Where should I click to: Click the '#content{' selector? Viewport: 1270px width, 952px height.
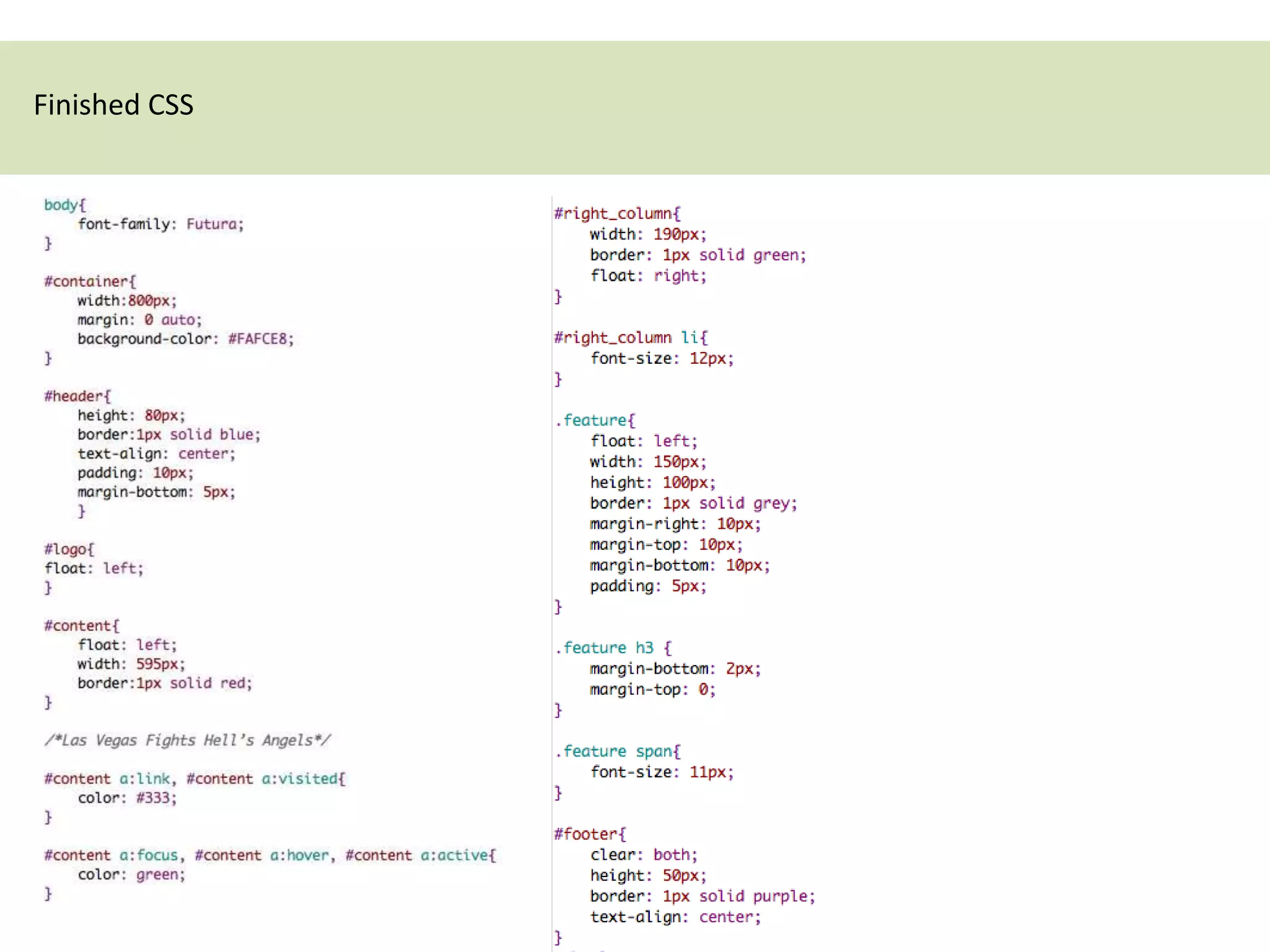click(x=82, y=625)
